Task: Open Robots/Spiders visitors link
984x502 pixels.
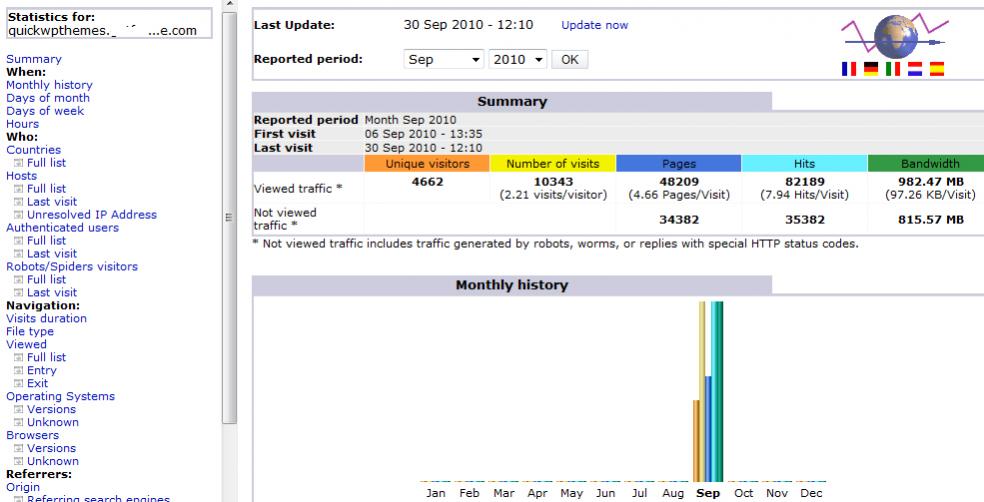Action: (x=72, y=267)
